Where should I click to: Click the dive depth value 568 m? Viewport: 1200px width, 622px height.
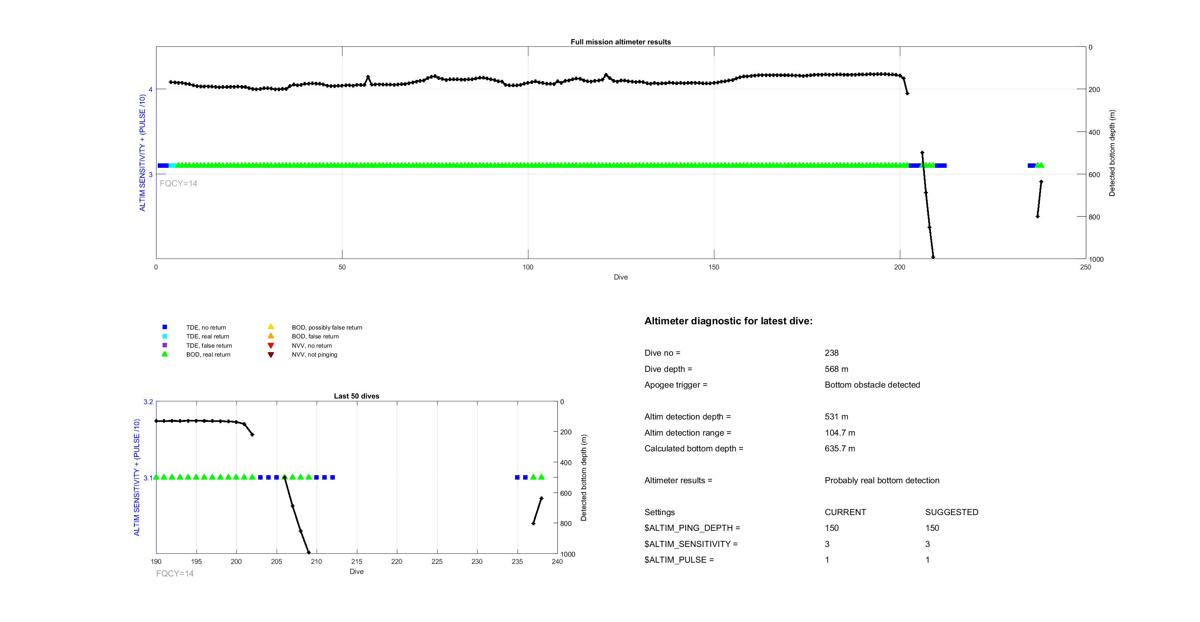click(x=837, y=369)
